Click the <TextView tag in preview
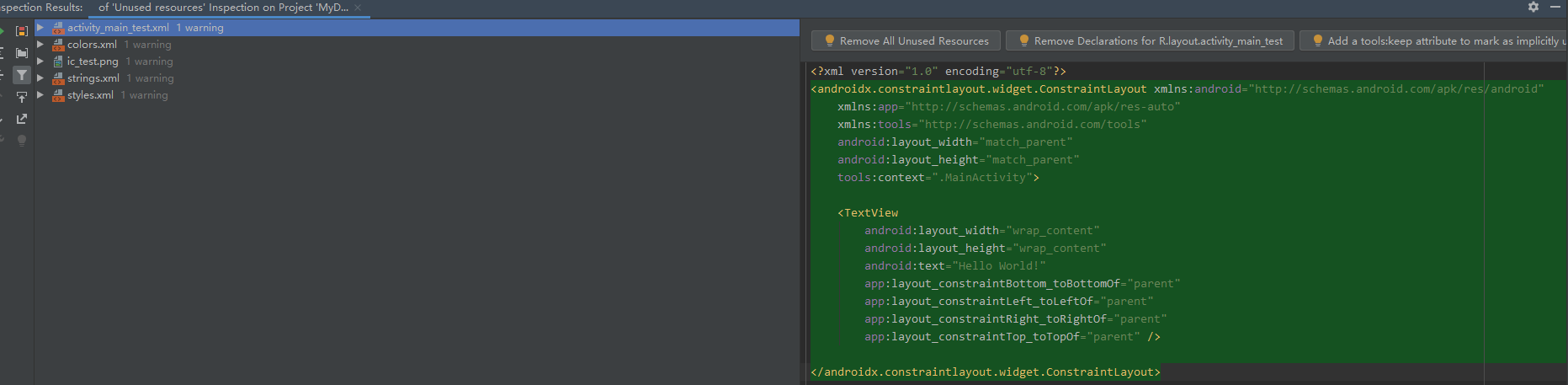This screenshot has height=385, width=1568. pyautogui.click(x=868, y=213)
